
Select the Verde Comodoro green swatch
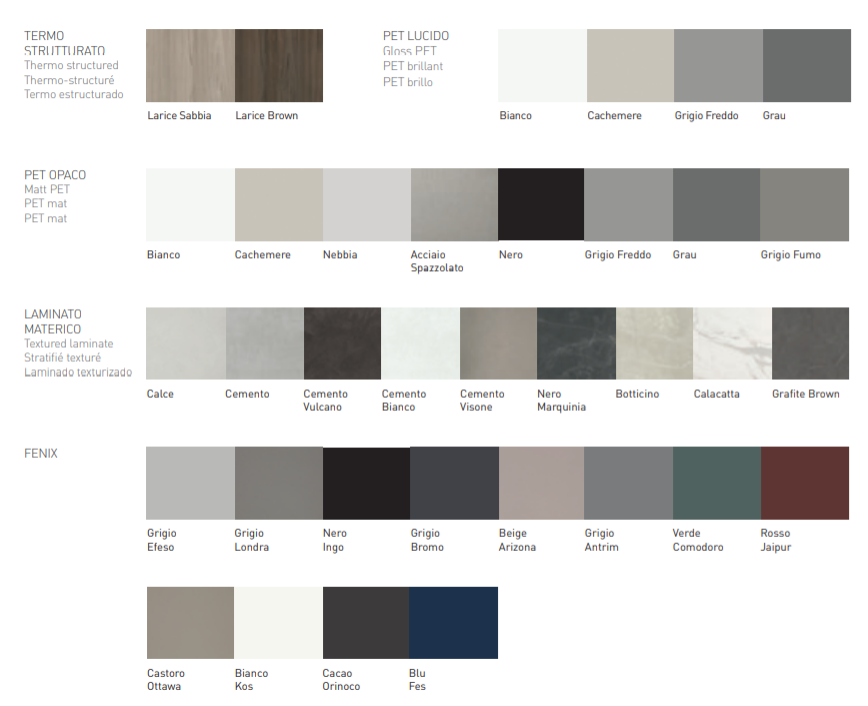[x=717, y=483]
